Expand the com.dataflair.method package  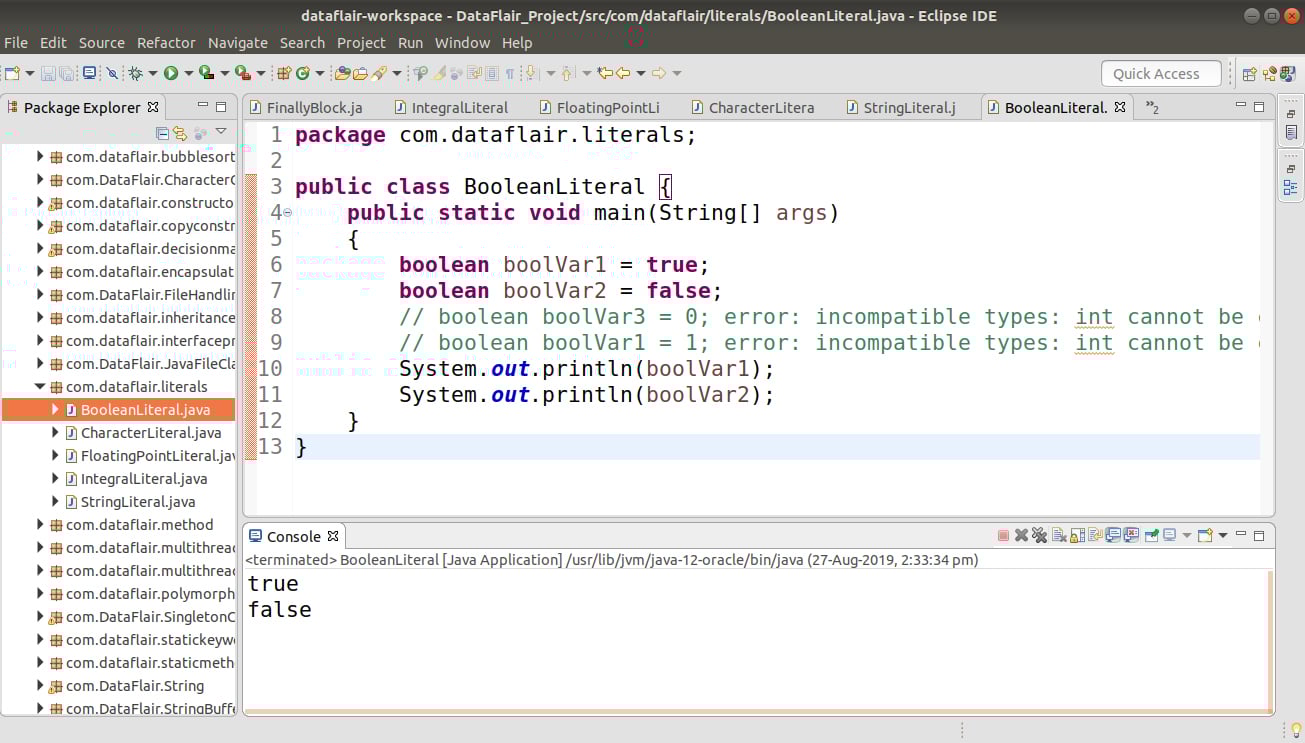tap(39, 524)
